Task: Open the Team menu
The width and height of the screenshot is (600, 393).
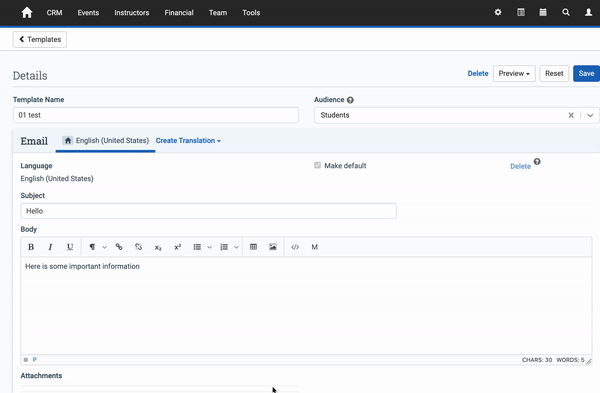Action: (218, 13)
